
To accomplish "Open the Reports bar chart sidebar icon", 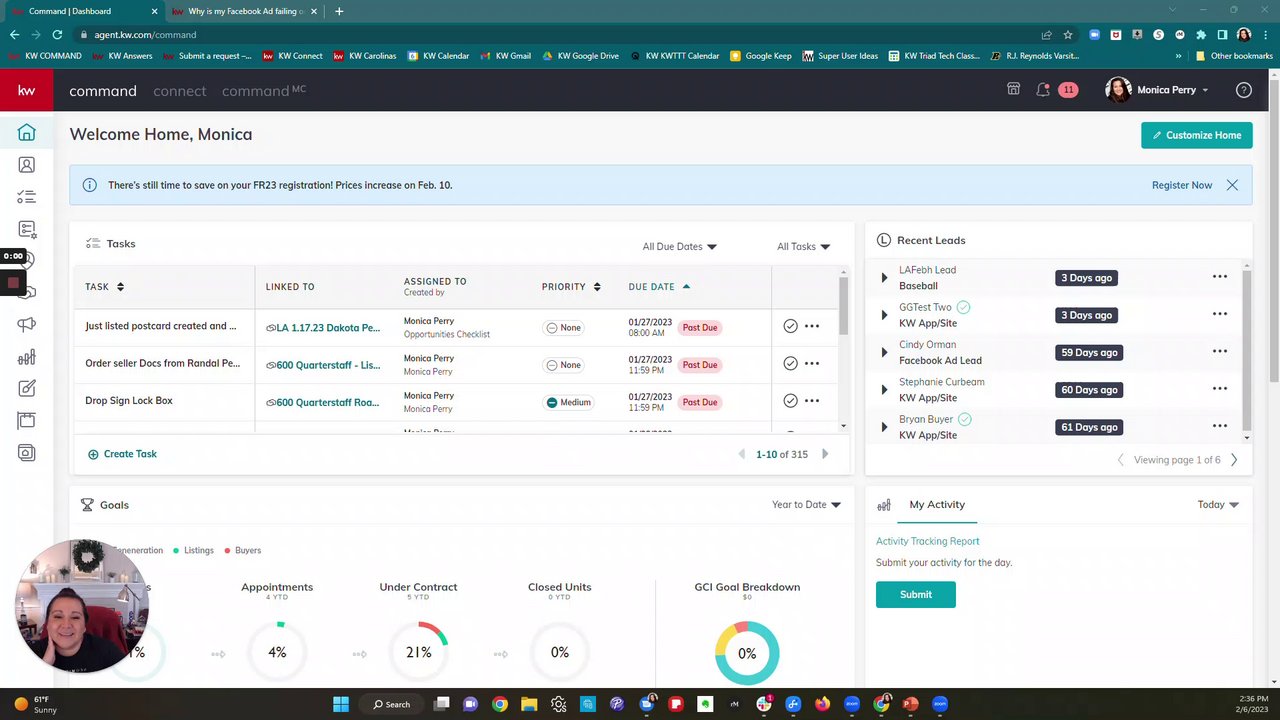I will coord(27,357).
